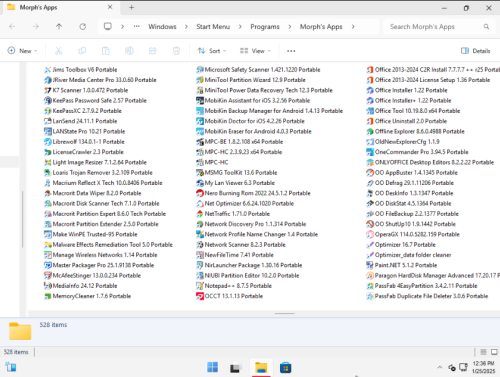500x377 pixels.
Task: Select the Office Uninstall 2.0 icon
Action: [370, 121]
